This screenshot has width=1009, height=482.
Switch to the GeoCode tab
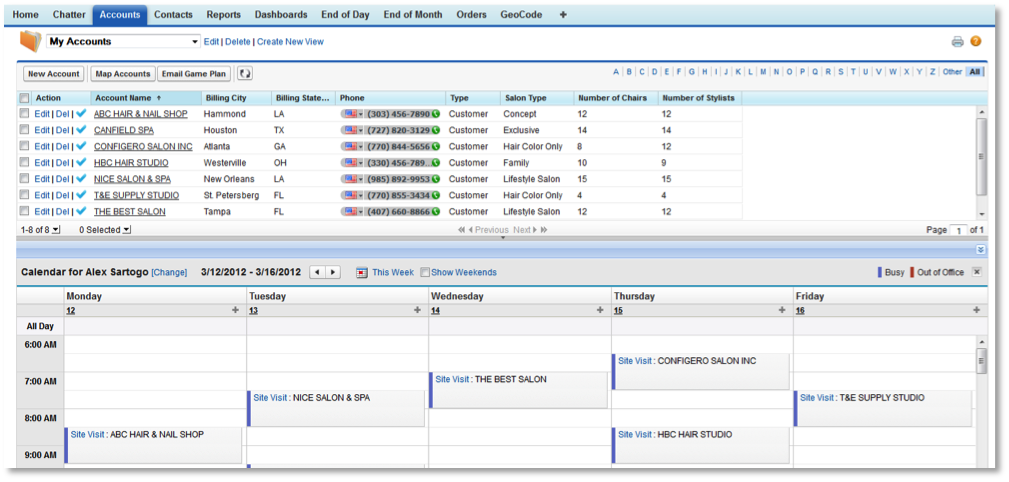pyautogui.click(x=521, y=15)
